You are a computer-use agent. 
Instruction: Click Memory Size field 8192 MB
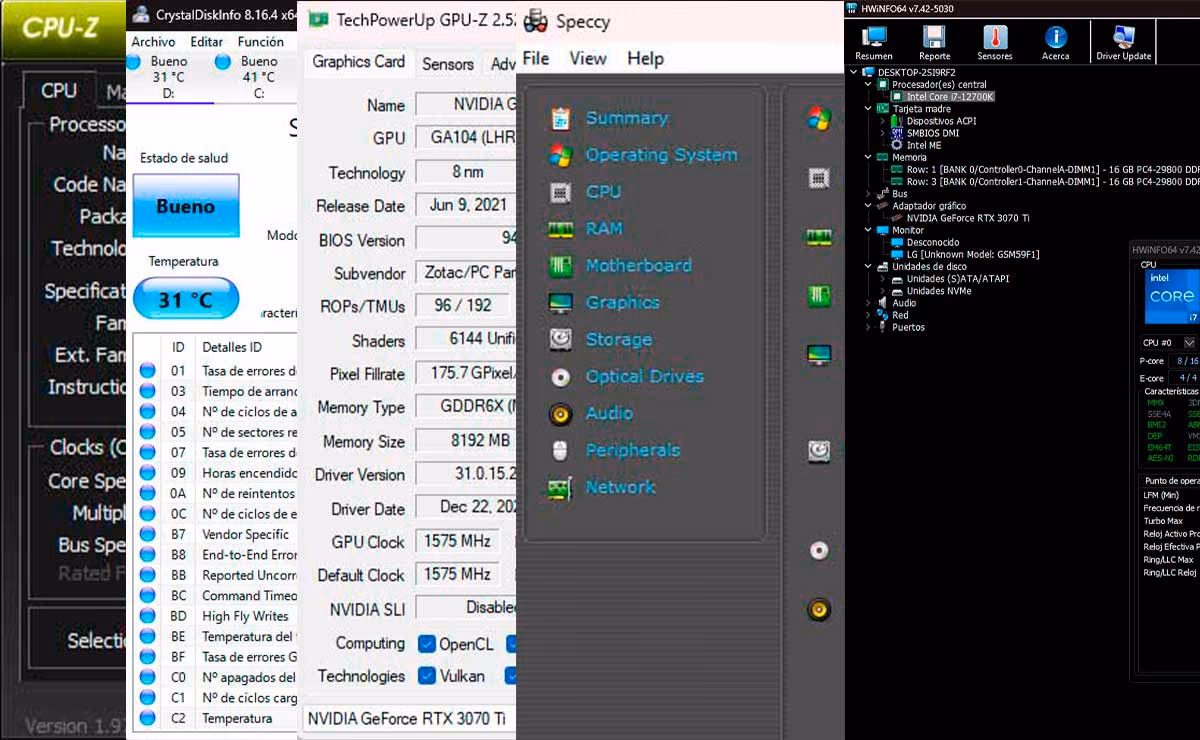click(x=466, y=441)
